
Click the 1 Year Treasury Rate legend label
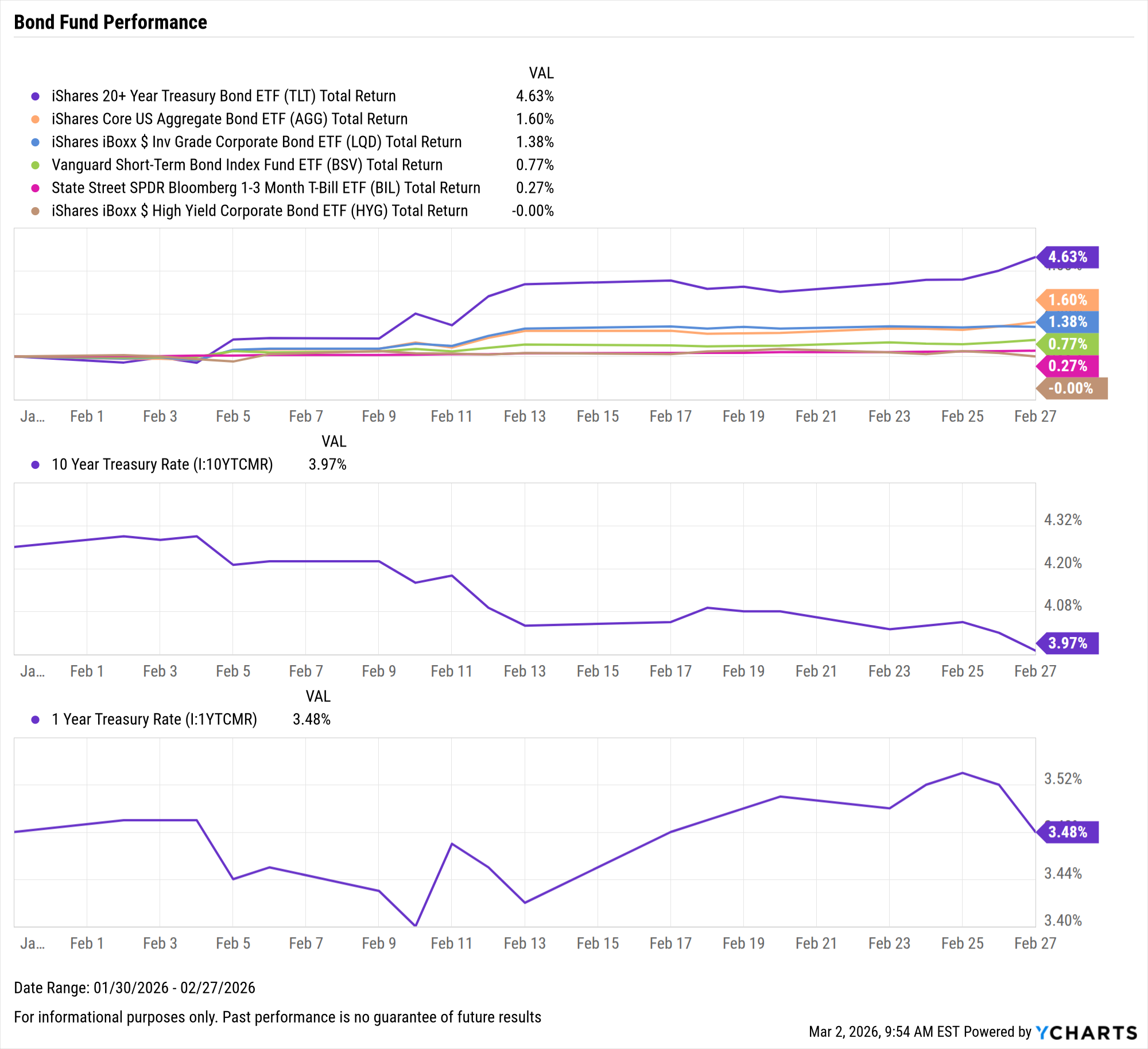point(154,719)
